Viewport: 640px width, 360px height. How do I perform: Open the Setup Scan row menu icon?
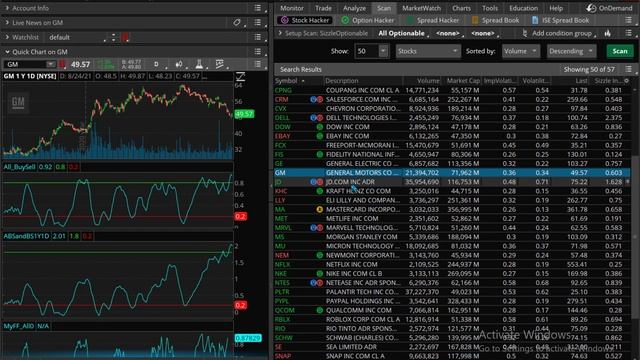coord(629,33)
